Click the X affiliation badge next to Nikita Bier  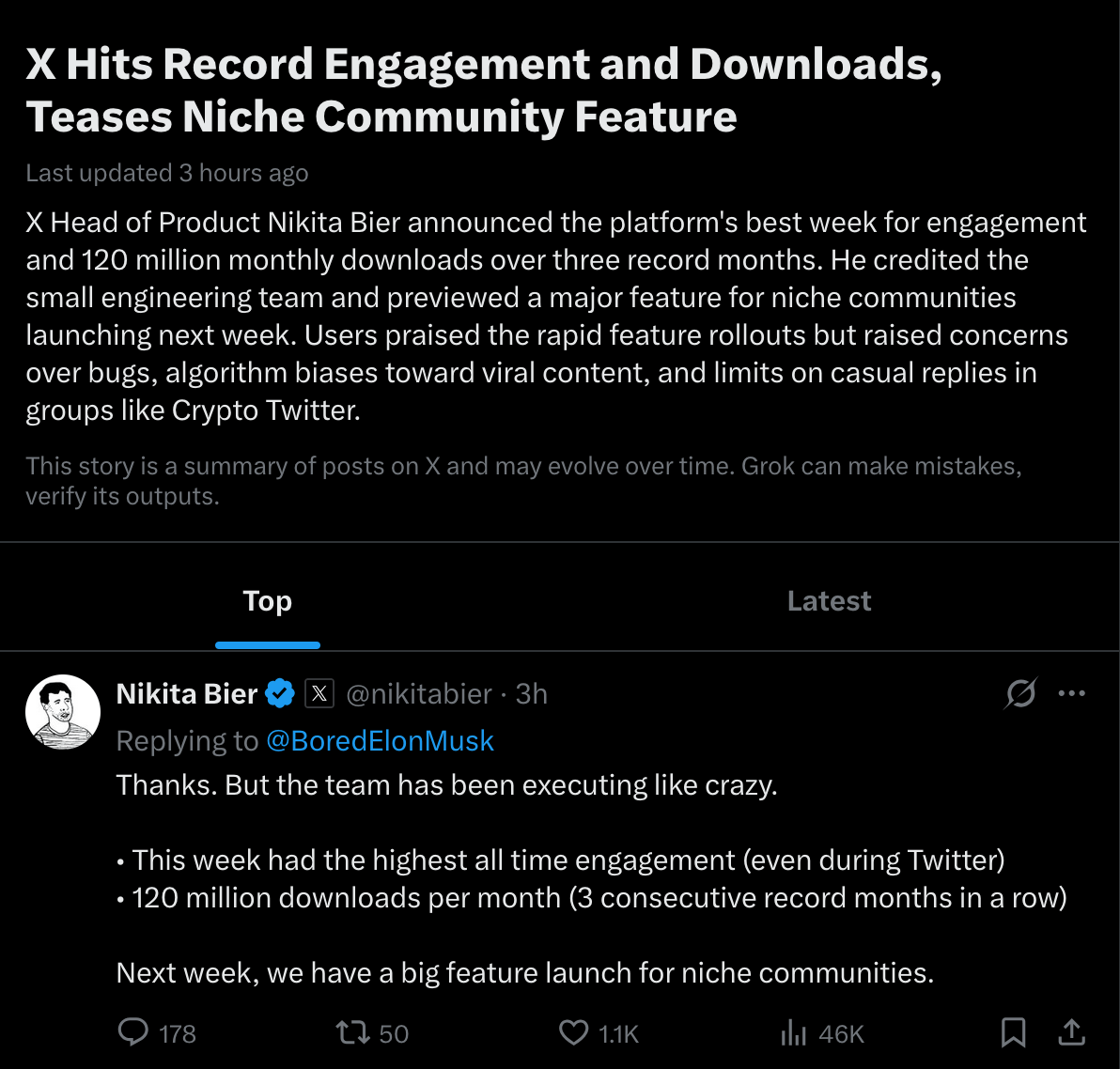[319, 693]
